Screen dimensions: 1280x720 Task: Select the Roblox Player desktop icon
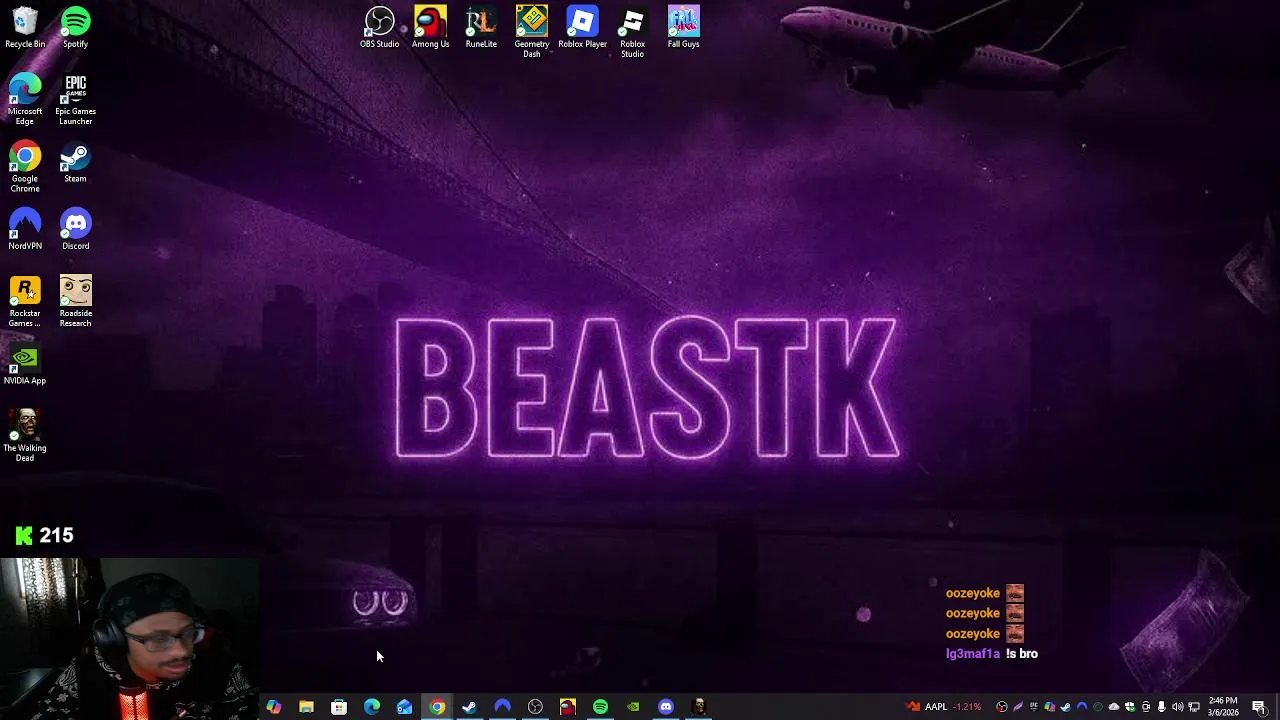[x=582, y=27]
